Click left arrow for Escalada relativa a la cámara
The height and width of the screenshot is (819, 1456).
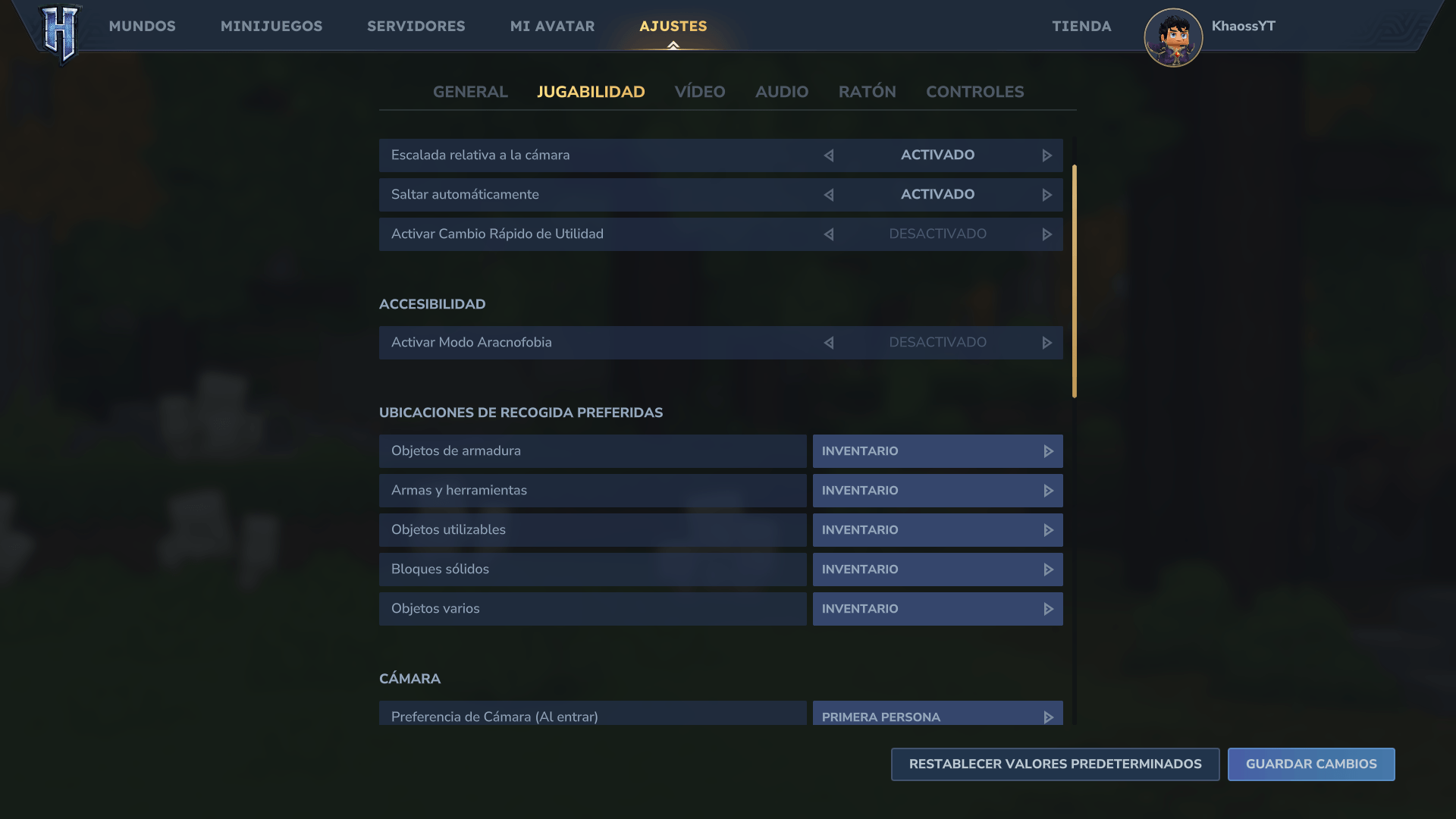(x=829, y=155)
